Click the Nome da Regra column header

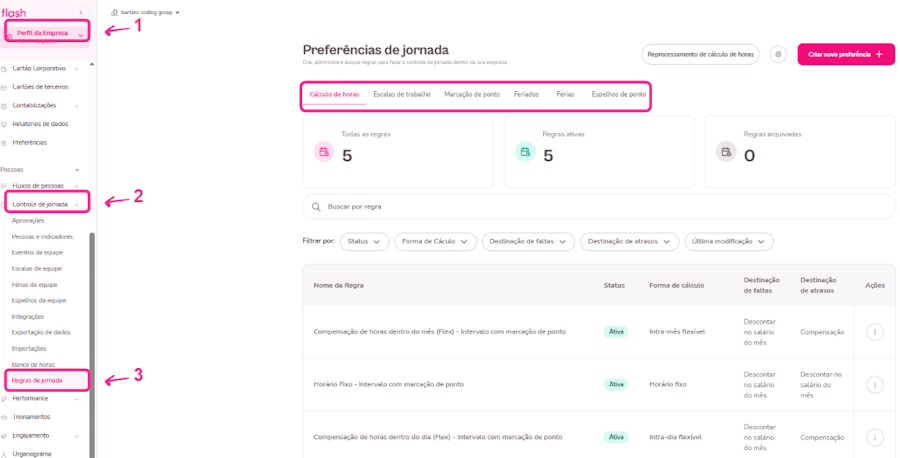[338, 285]
